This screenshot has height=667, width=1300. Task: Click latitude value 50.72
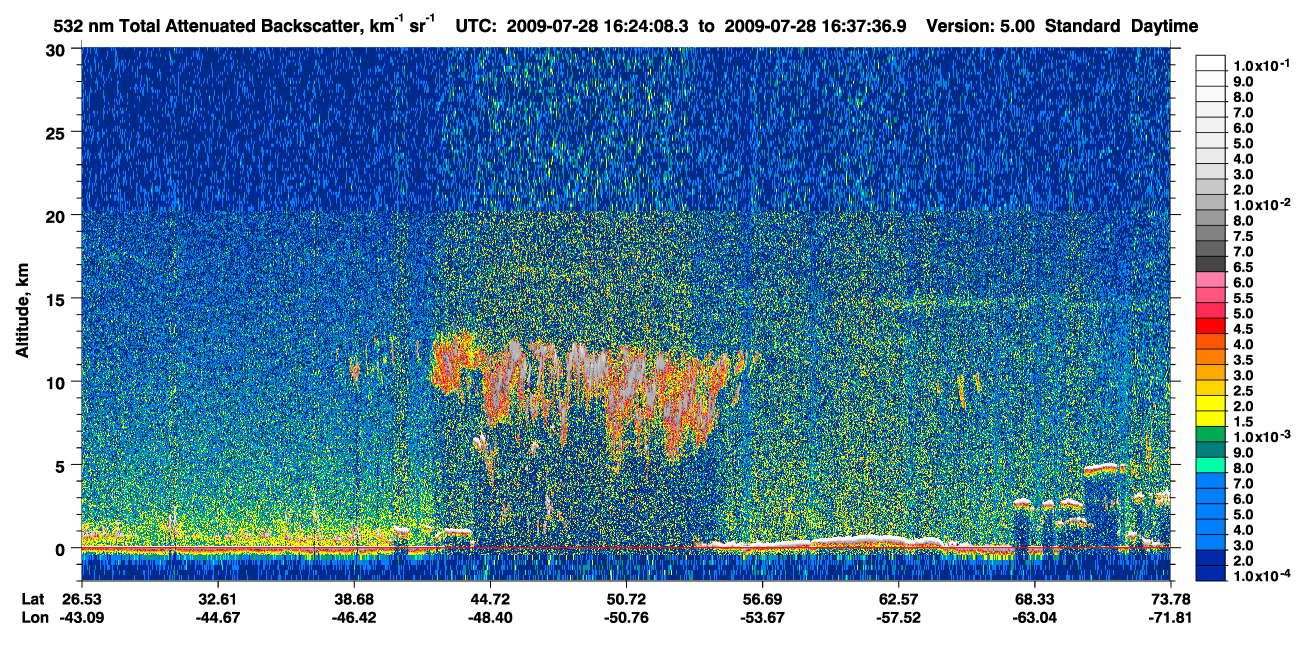625,599
